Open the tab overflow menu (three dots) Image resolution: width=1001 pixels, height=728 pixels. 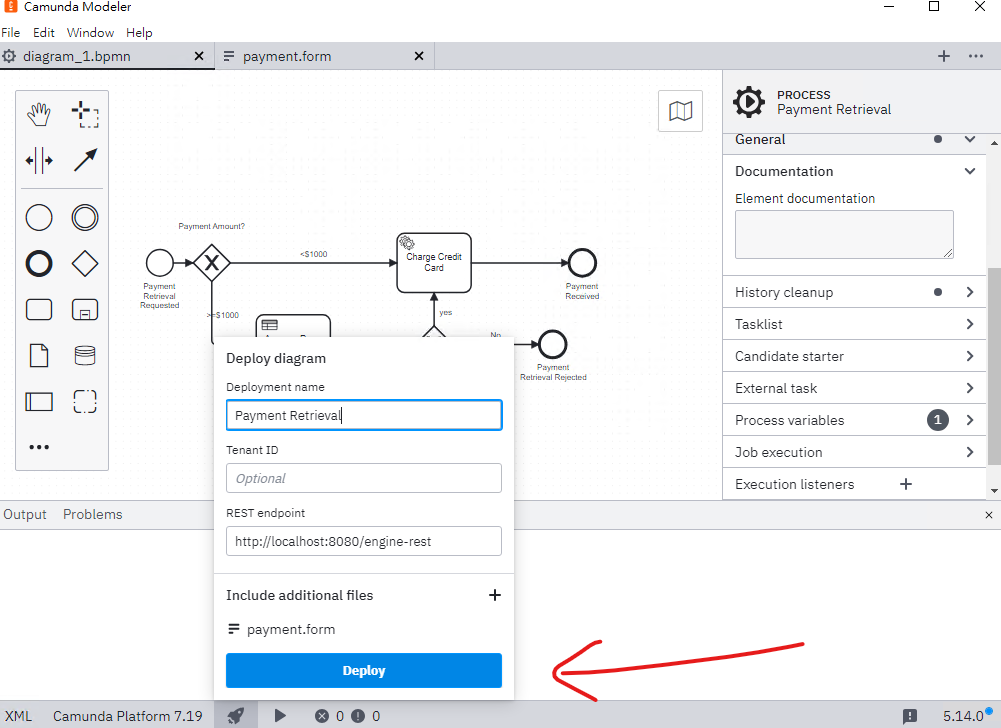[976, 56]
